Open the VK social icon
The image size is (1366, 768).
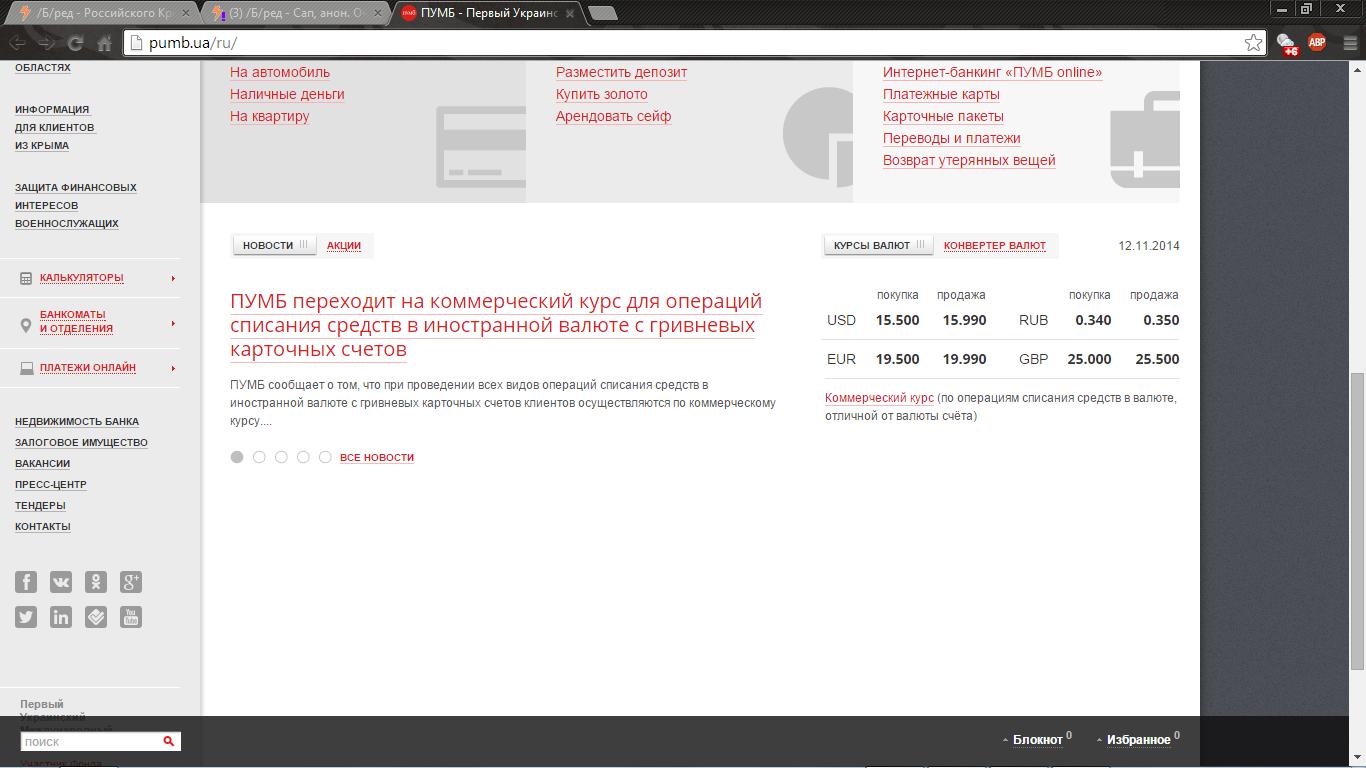pyautogui.click(x=61, y=582)
